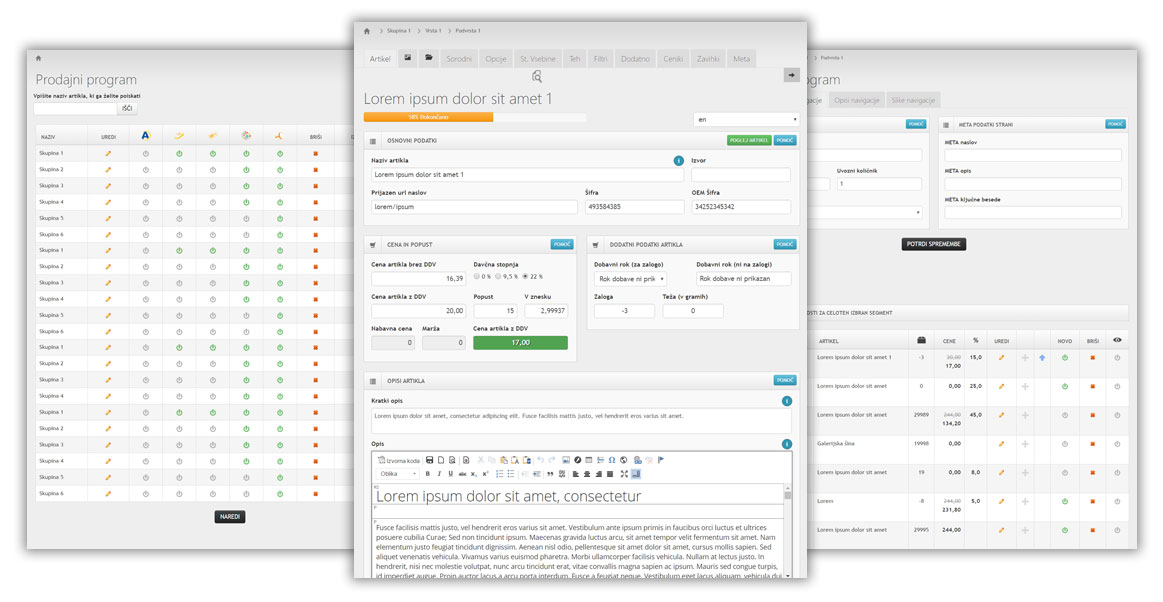
Task: Click the NAREDI button in the left window
Action: pos(230,517)
